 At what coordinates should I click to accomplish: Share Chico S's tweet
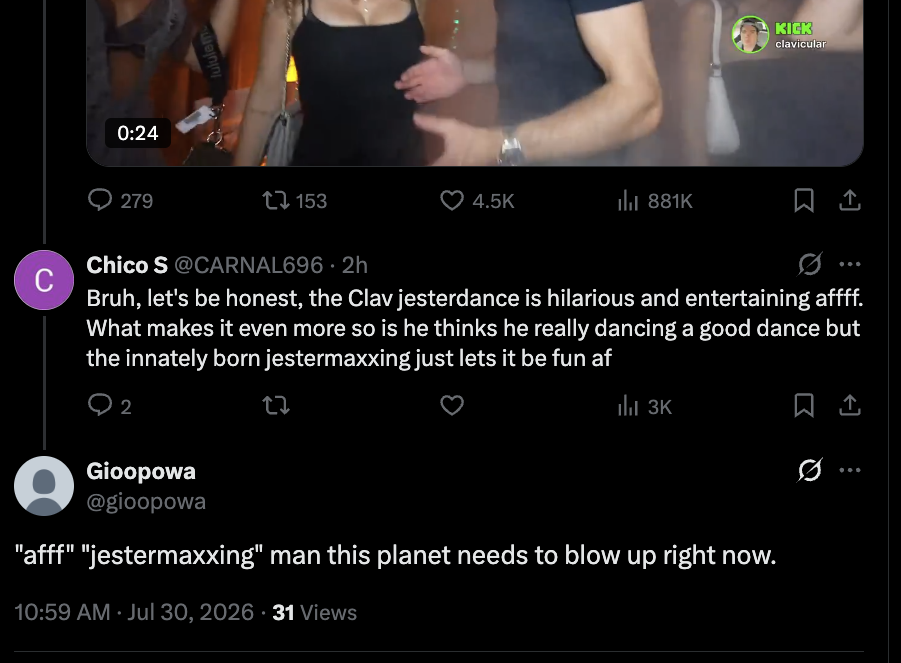pos(850,406)
